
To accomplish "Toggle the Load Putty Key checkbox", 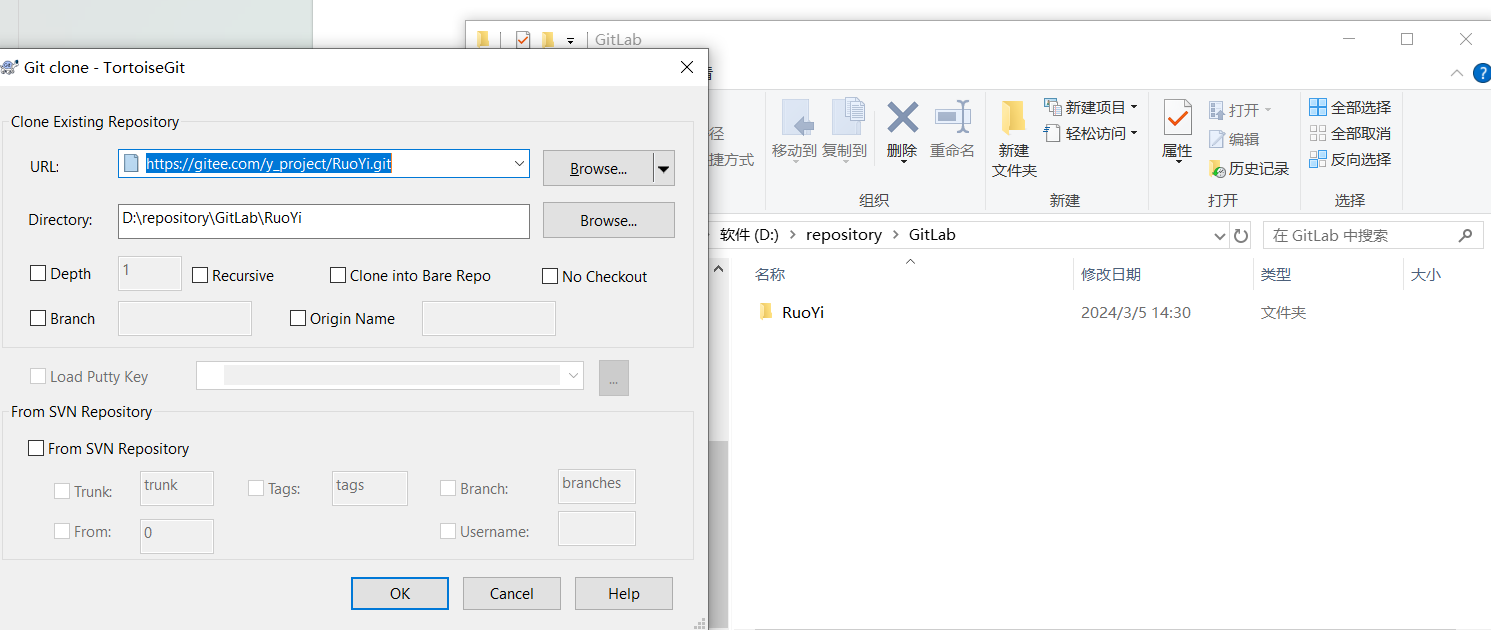I will tap(38, 376).
